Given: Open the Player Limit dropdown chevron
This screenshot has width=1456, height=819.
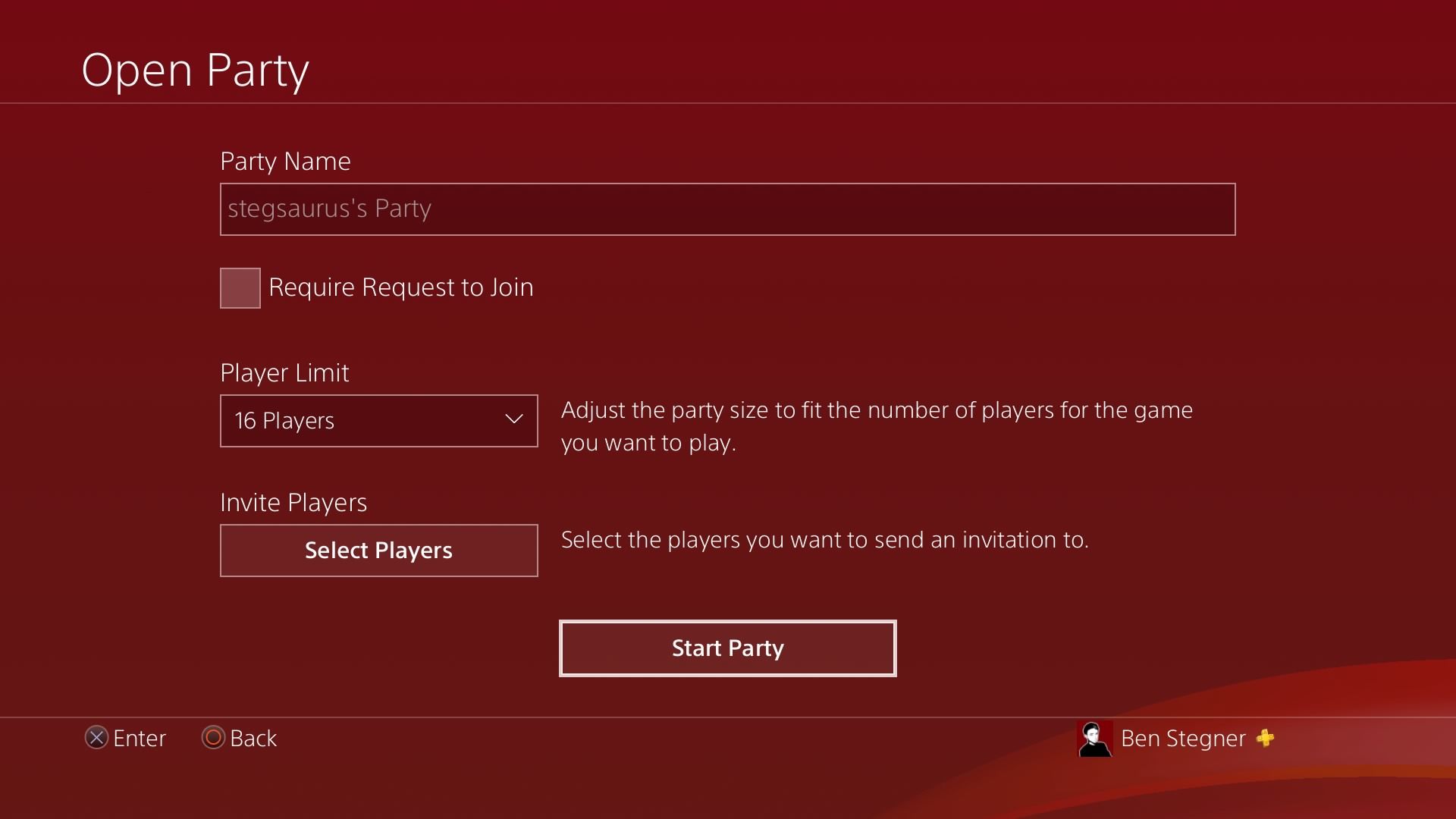Looking at the screenshot, I should pos(513,419).
